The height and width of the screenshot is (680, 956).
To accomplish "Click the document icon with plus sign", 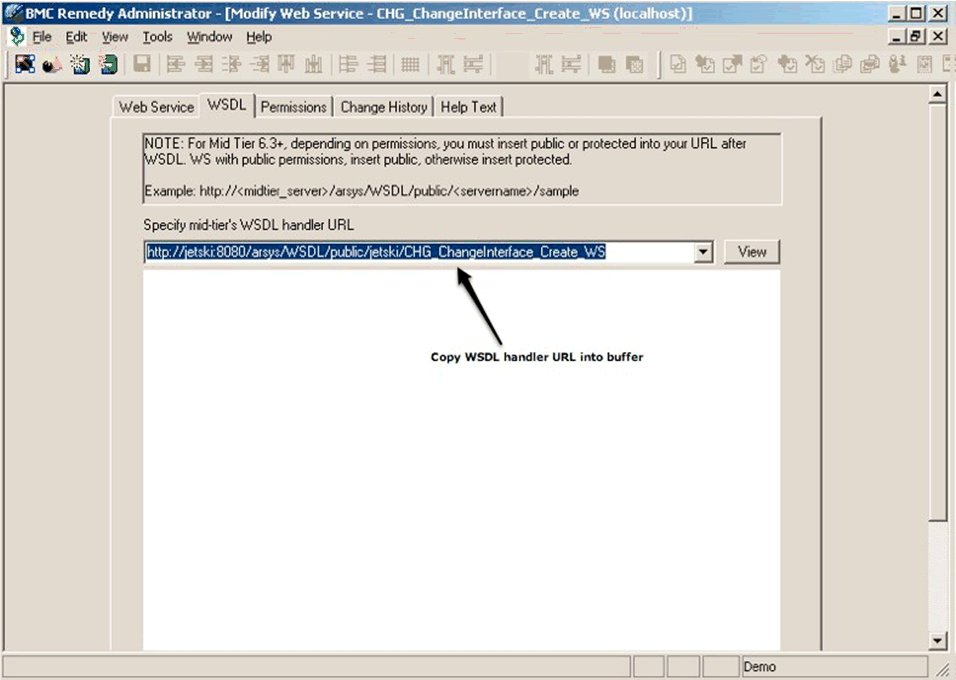I will tap(787, 64).
